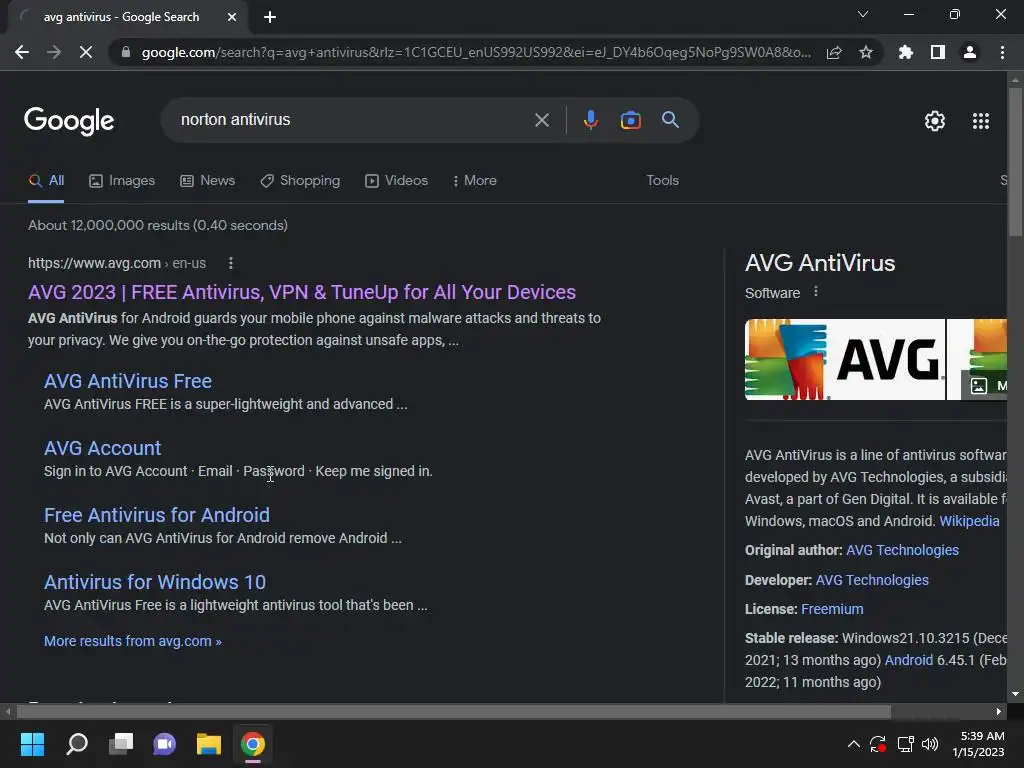Stop loading the page
The image size is (1024, 768).
tap(86, 52)
